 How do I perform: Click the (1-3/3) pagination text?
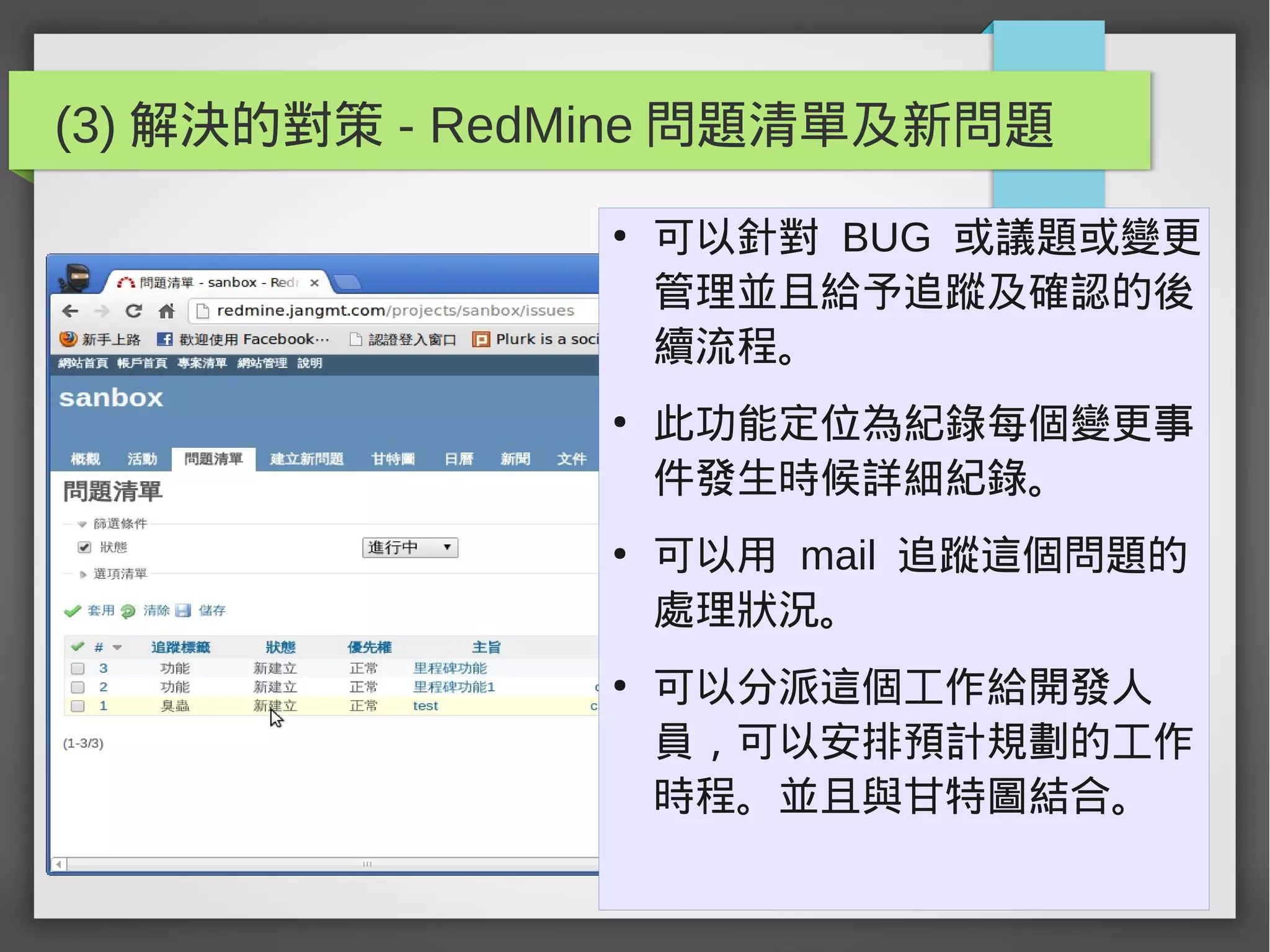point(83,744)
